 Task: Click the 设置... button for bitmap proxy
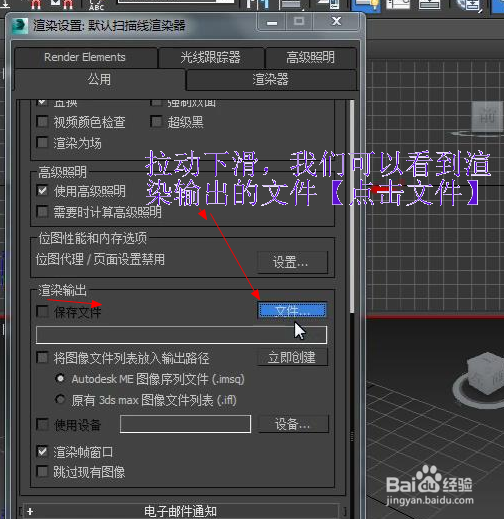click(292, 262)
